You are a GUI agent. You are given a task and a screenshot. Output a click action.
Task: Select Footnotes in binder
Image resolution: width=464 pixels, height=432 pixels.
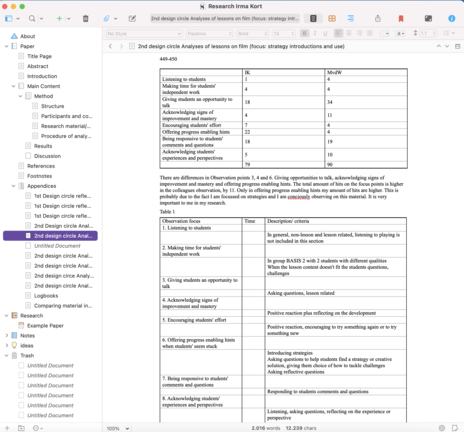pos(40,176)
